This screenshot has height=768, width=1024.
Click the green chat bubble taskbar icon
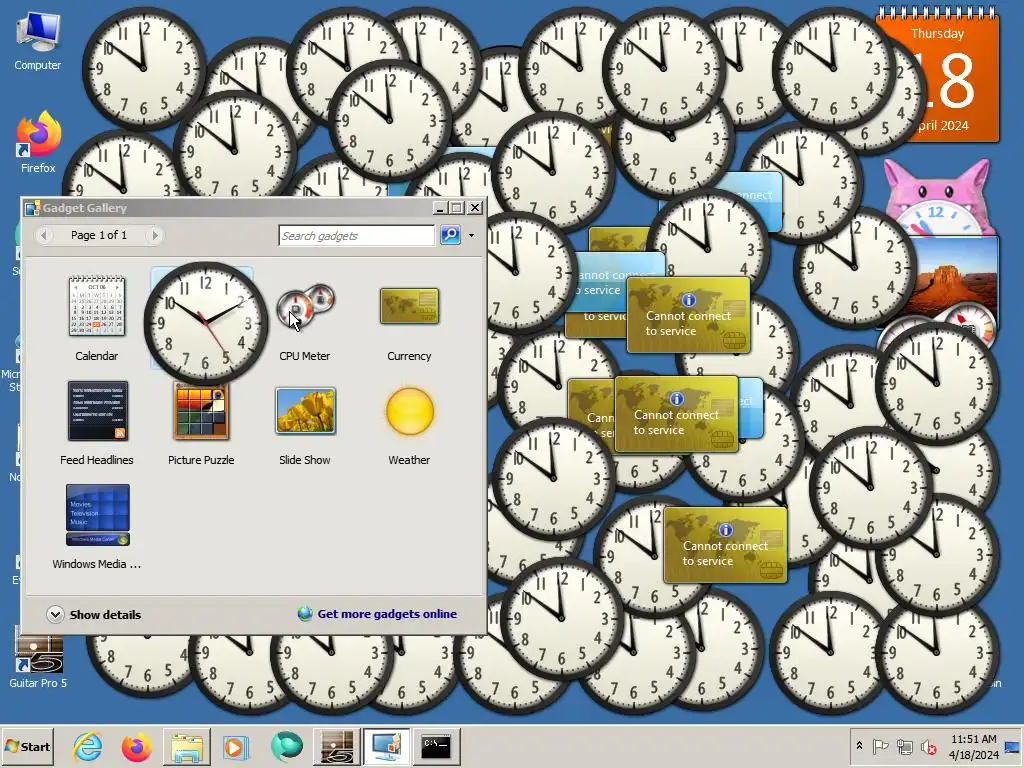point(287,746)
